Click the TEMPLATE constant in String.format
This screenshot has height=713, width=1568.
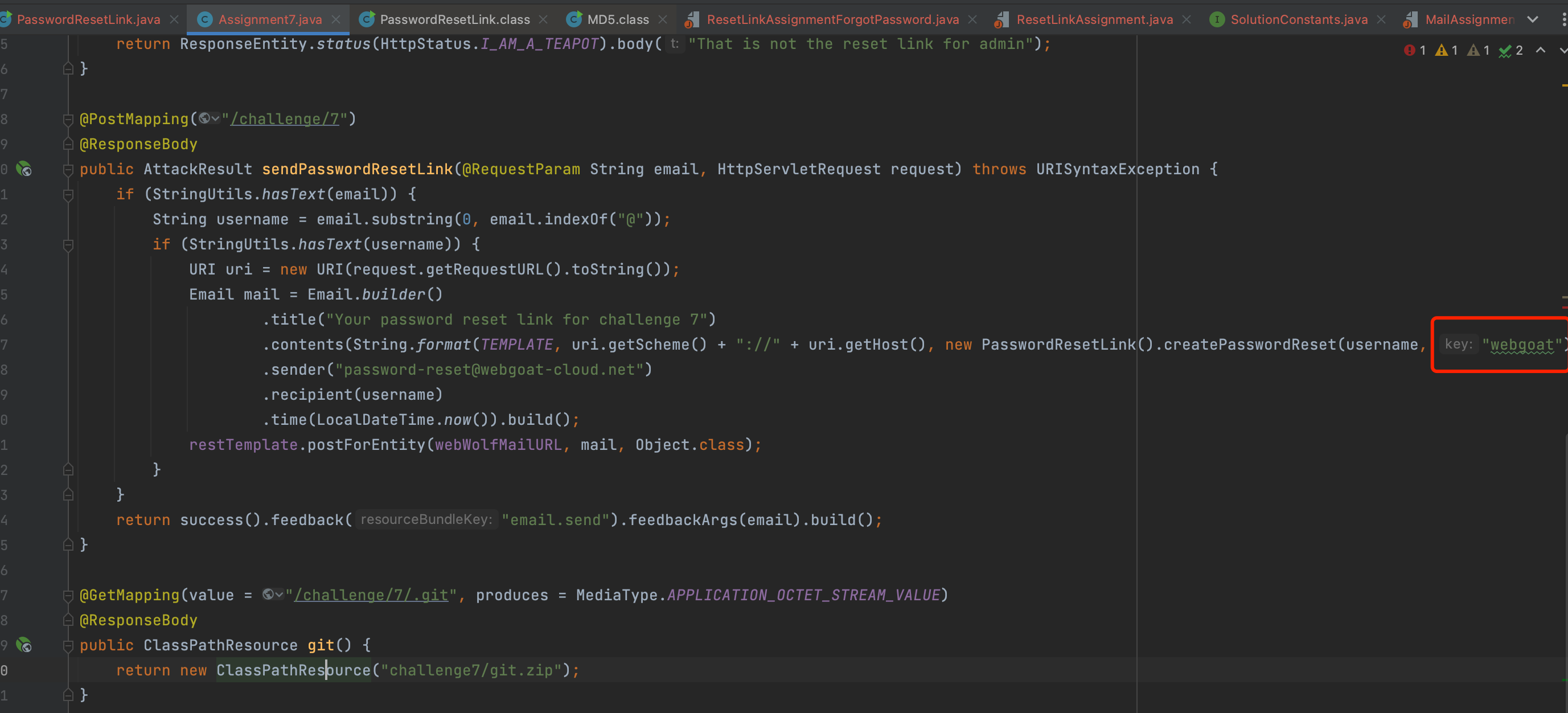tap(517, 345)
